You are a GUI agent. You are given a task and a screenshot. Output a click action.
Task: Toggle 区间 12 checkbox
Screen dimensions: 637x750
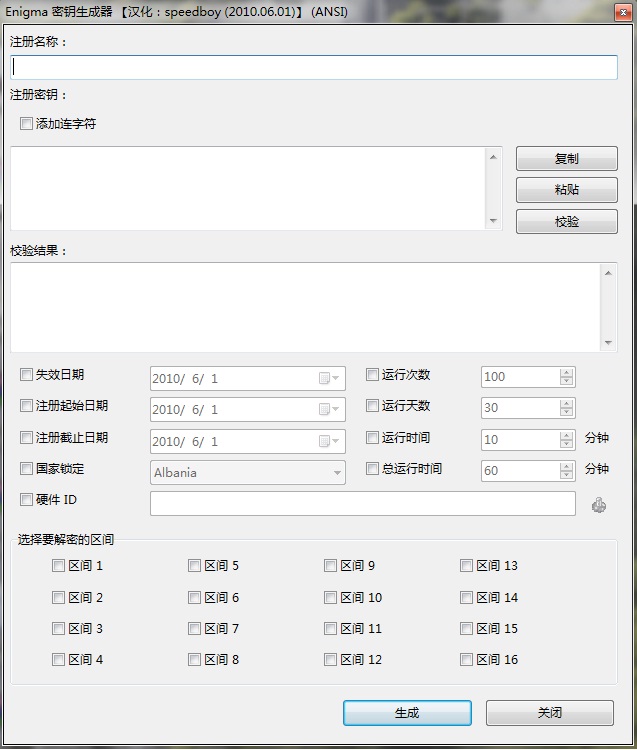(x=330, y=660)
